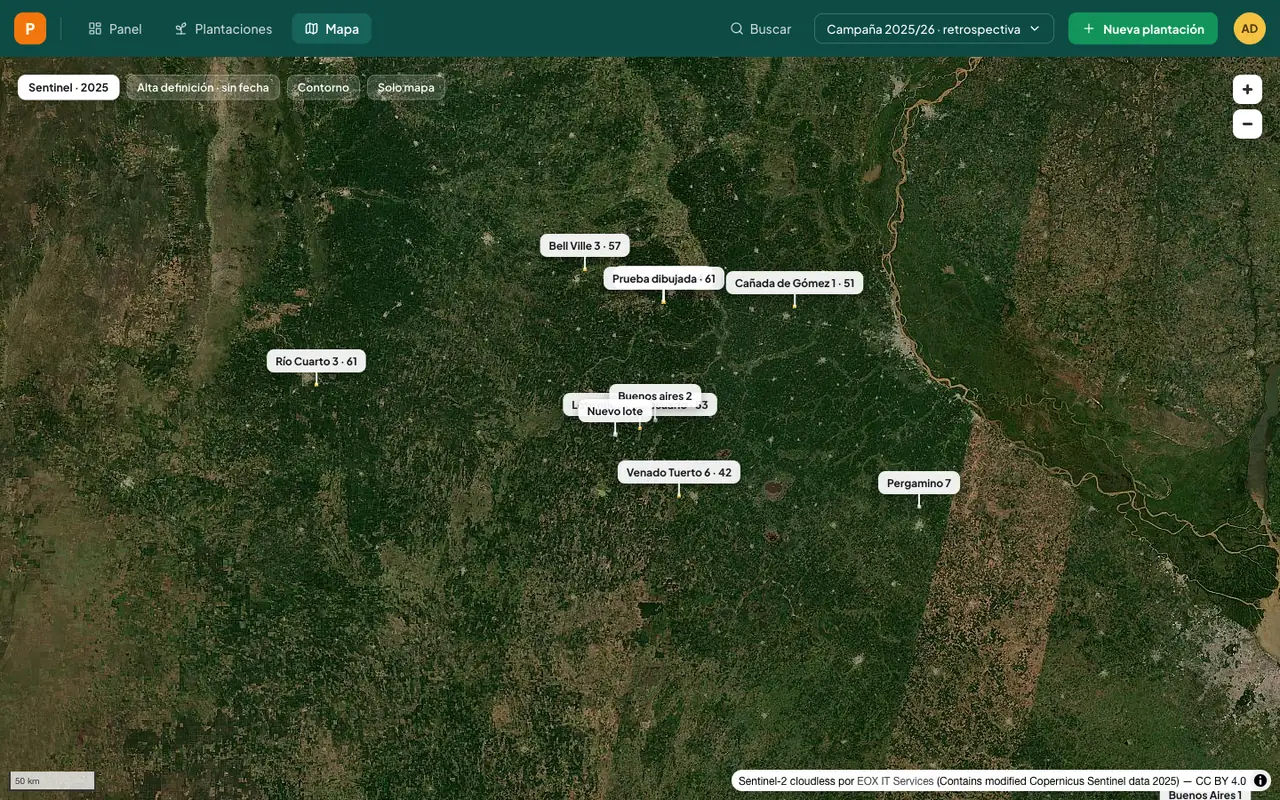Select the Nuevo lote map label

[x=615, y=411]
